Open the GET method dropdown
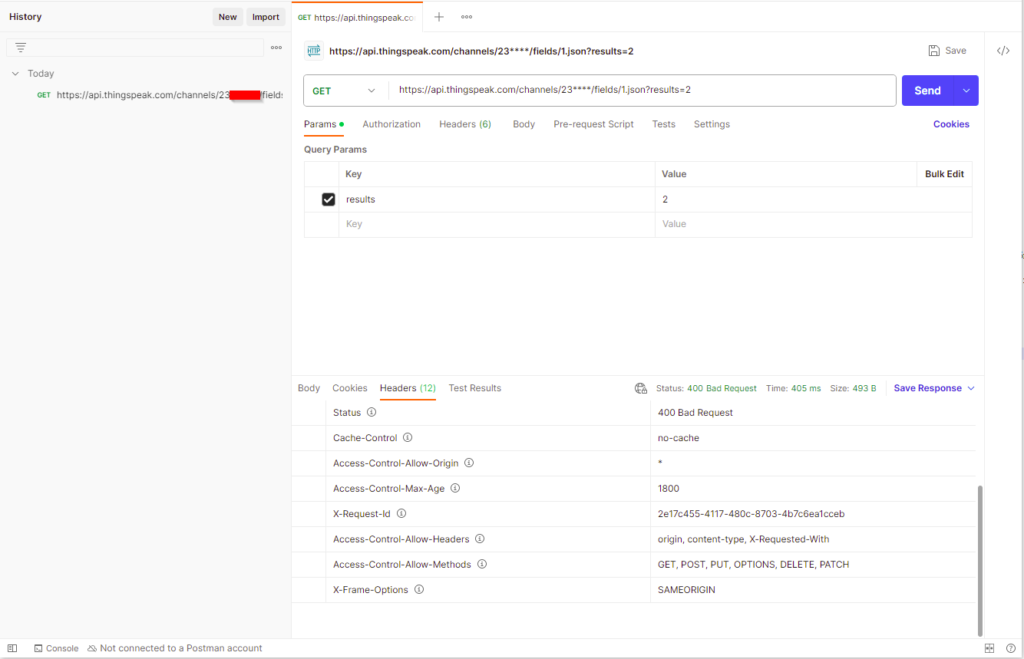Screen dimensions: 1024x659 coord(344,90)
